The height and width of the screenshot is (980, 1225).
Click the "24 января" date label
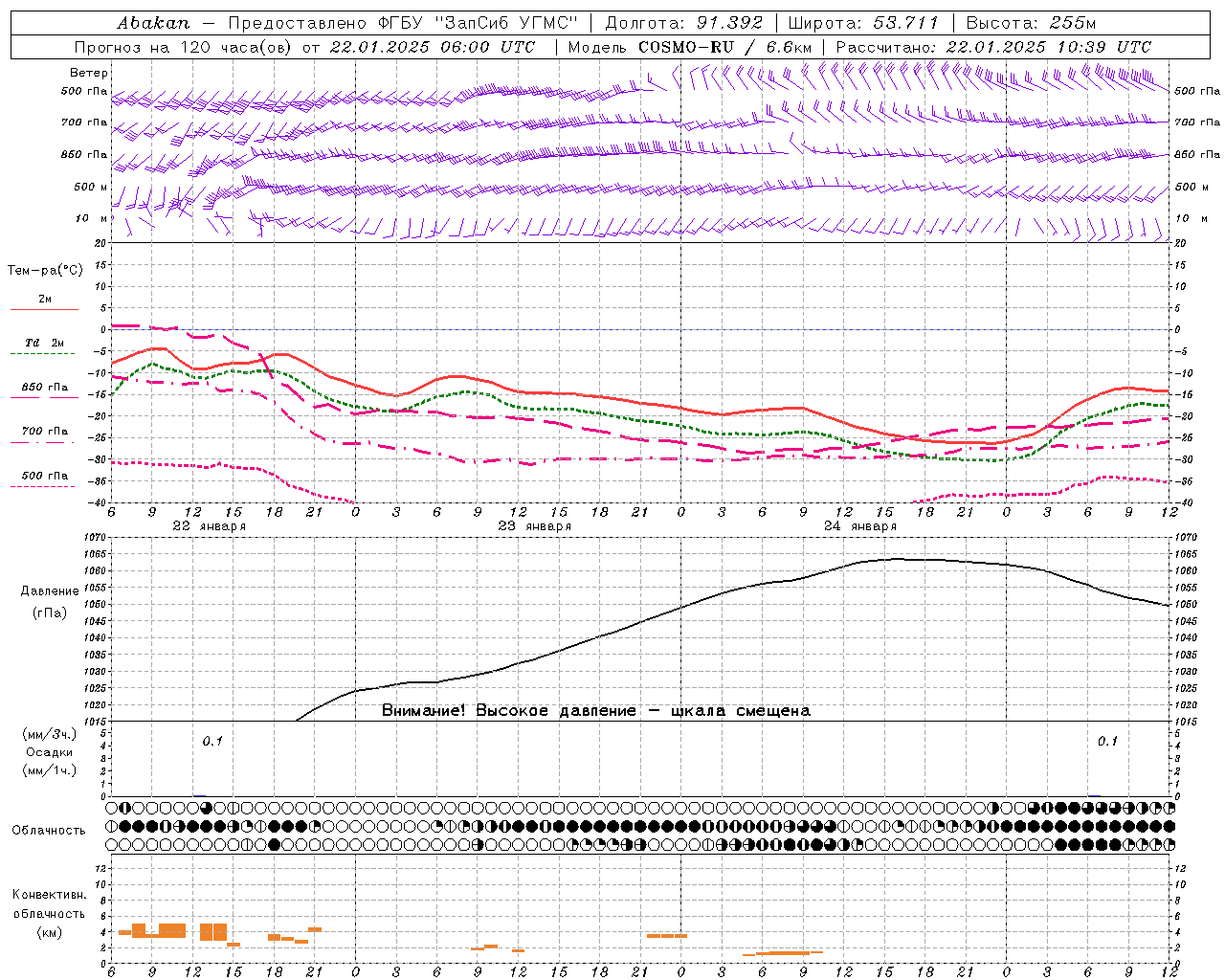click(859, 526)
